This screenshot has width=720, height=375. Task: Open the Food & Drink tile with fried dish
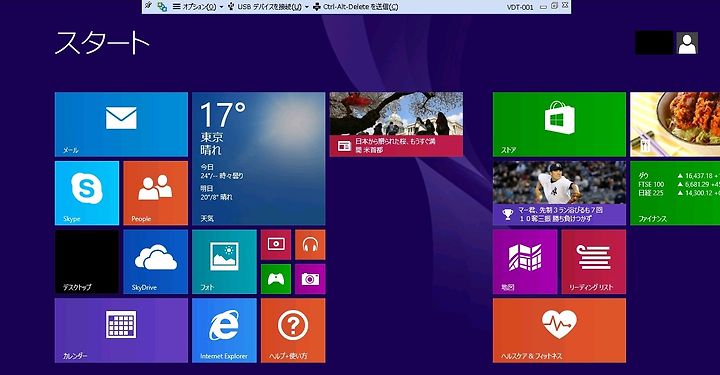click(x=675, y=124)
